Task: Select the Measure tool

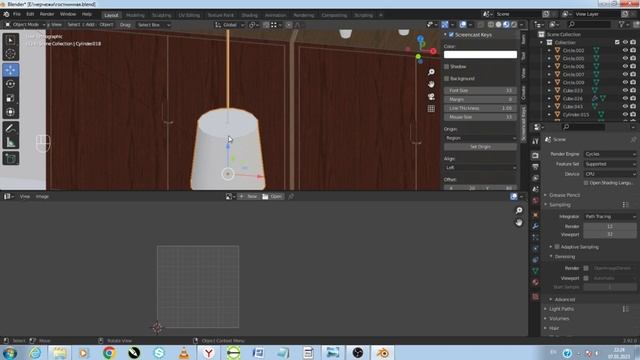Action: tap(11, 142)
